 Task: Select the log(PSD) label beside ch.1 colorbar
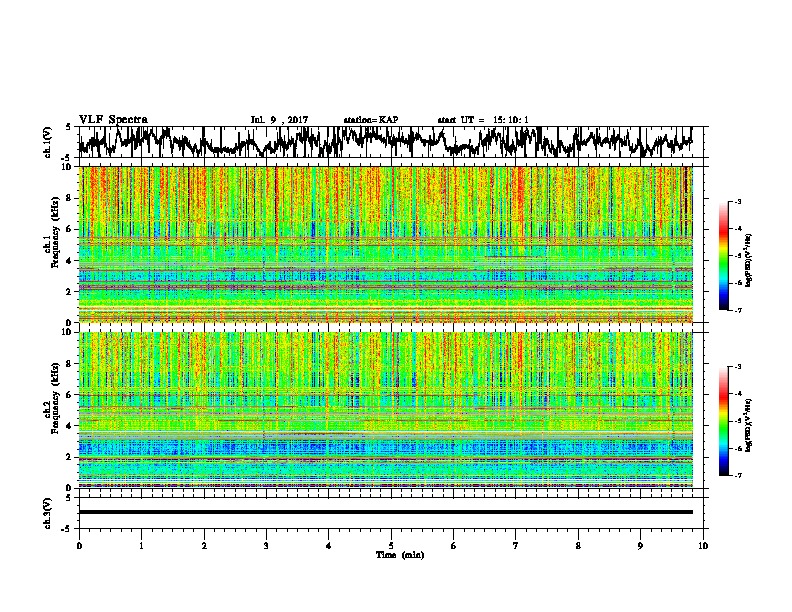click(x=749, y=260)
